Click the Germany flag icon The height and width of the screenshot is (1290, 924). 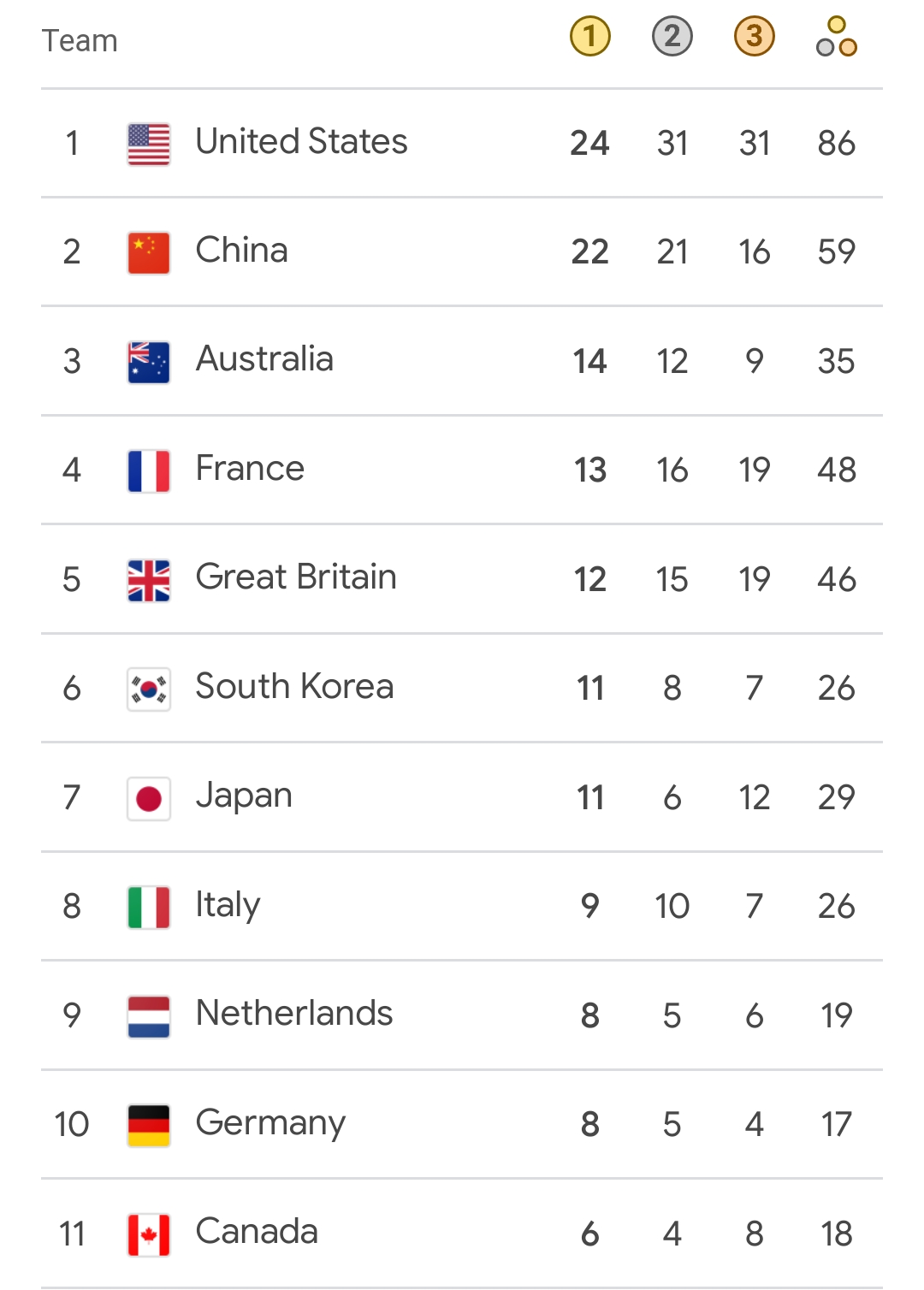point(149,1125)
